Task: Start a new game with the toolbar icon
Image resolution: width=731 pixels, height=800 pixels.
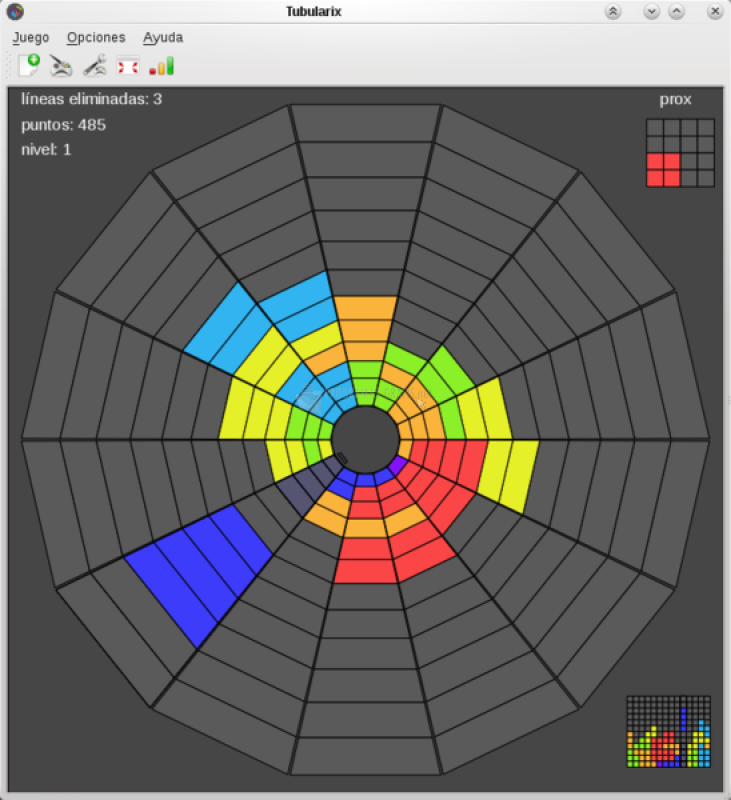Action: [29, 66]
